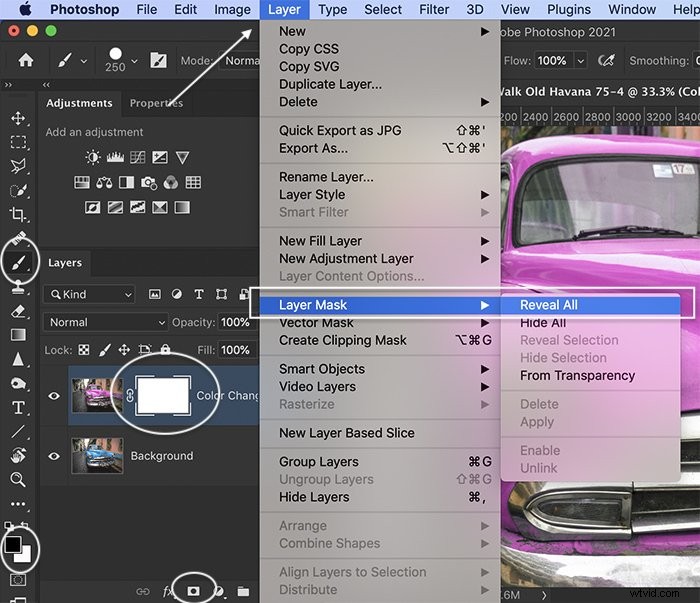Select the Crop tool
700x603 pixels.
(x=18, y=215)
